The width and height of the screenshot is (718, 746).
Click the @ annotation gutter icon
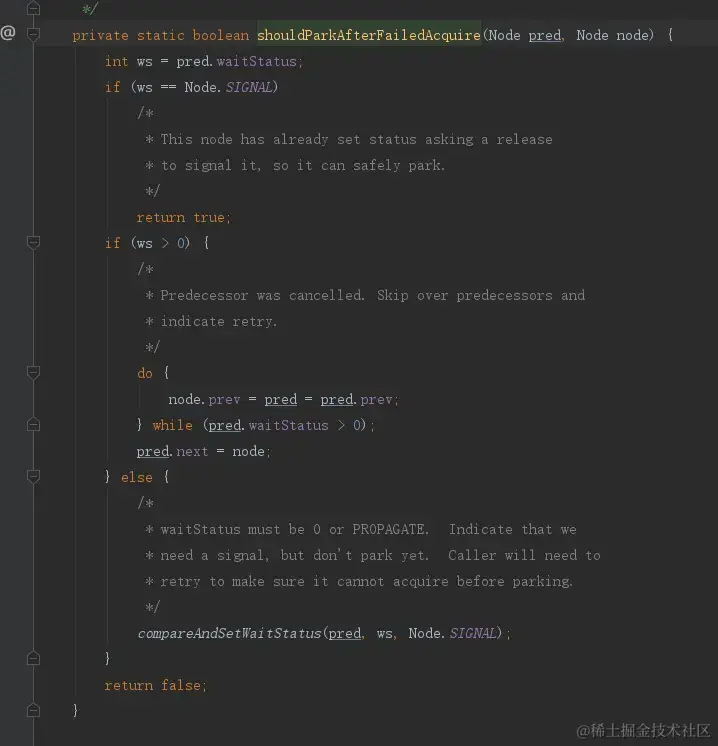(x=8, y=33)
